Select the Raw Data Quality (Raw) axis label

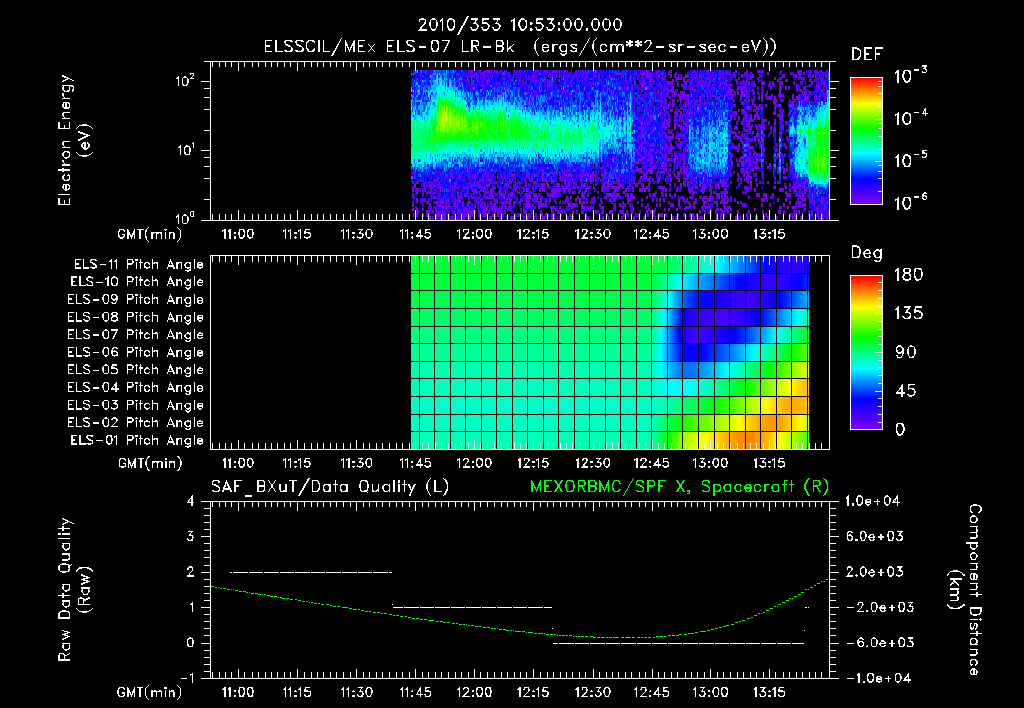(x=74, y=590)
